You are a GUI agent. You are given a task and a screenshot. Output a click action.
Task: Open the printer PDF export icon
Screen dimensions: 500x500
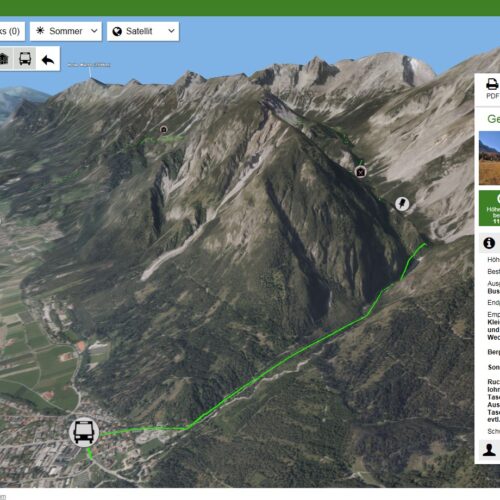(492, 84)
